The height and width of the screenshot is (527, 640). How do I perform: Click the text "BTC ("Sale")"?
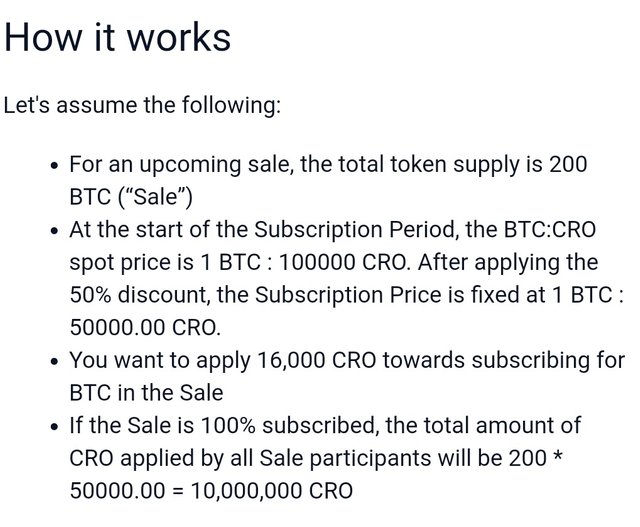click(x=131, y=197)
